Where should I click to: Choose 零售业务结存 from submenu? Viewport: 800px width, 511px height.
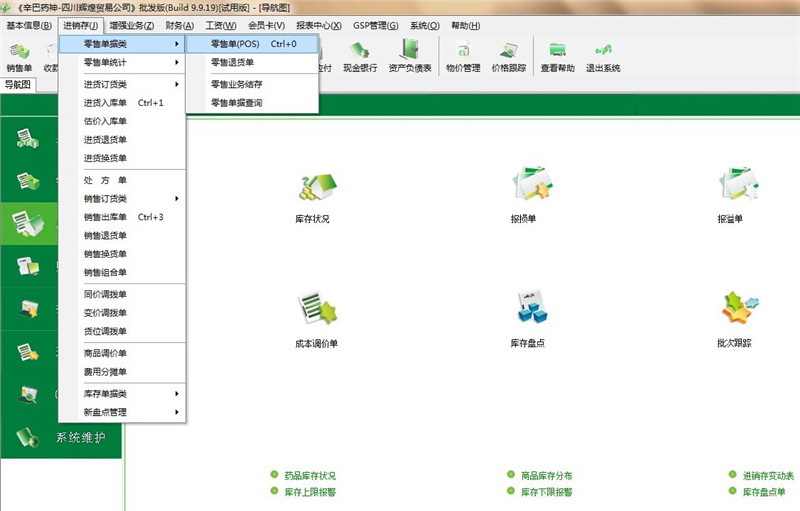coord(252,84)
